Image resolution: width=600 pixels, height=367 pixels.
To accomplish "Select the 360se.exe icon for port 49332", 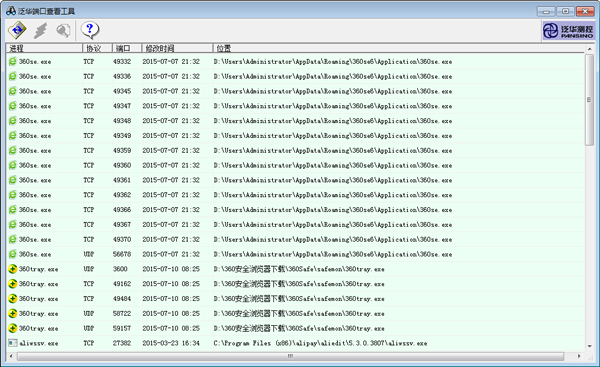I will pyautogui.click(x=13, y=61).
